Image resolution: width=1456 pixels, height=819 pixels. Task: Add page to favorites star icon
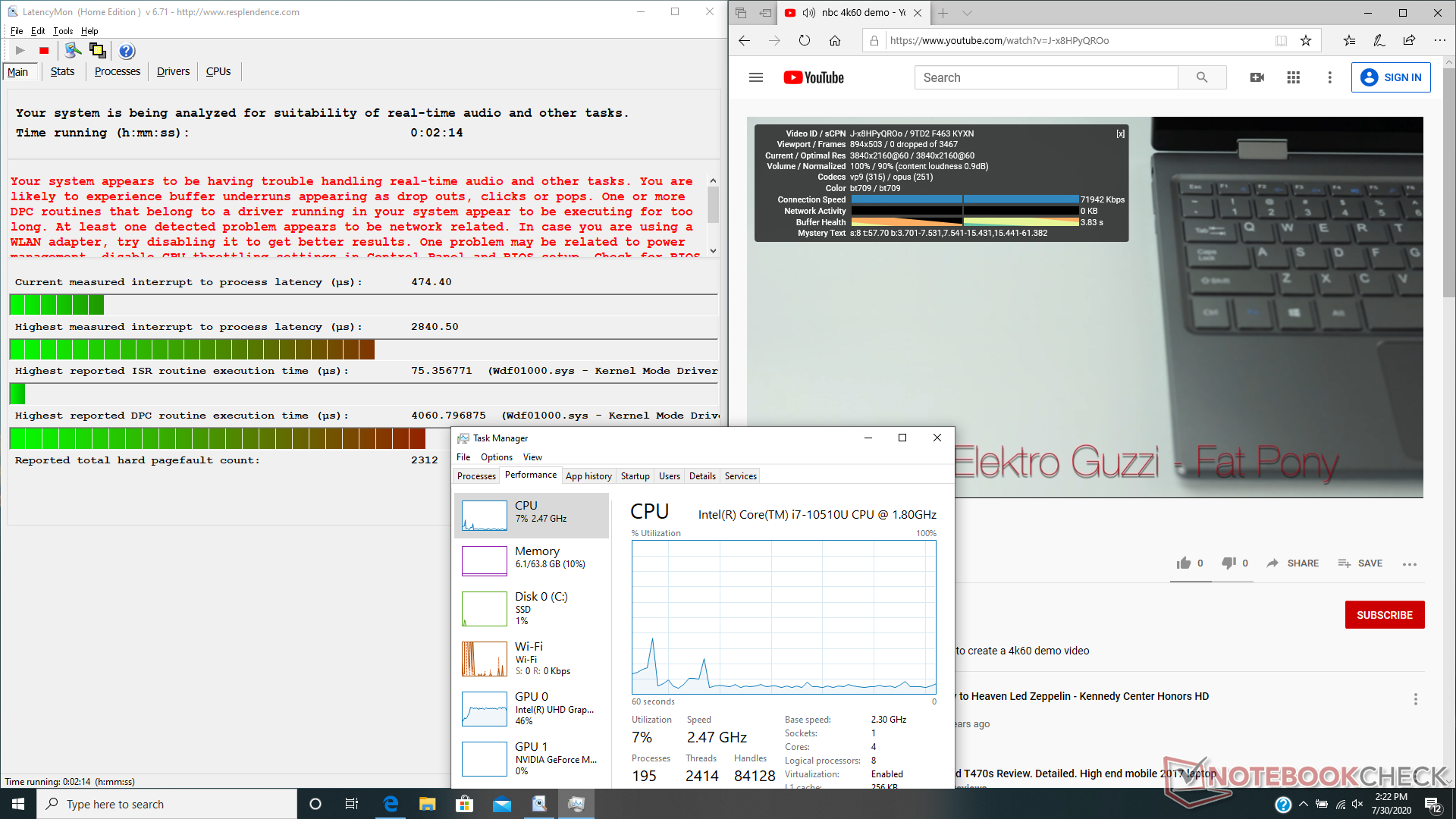1306,41
